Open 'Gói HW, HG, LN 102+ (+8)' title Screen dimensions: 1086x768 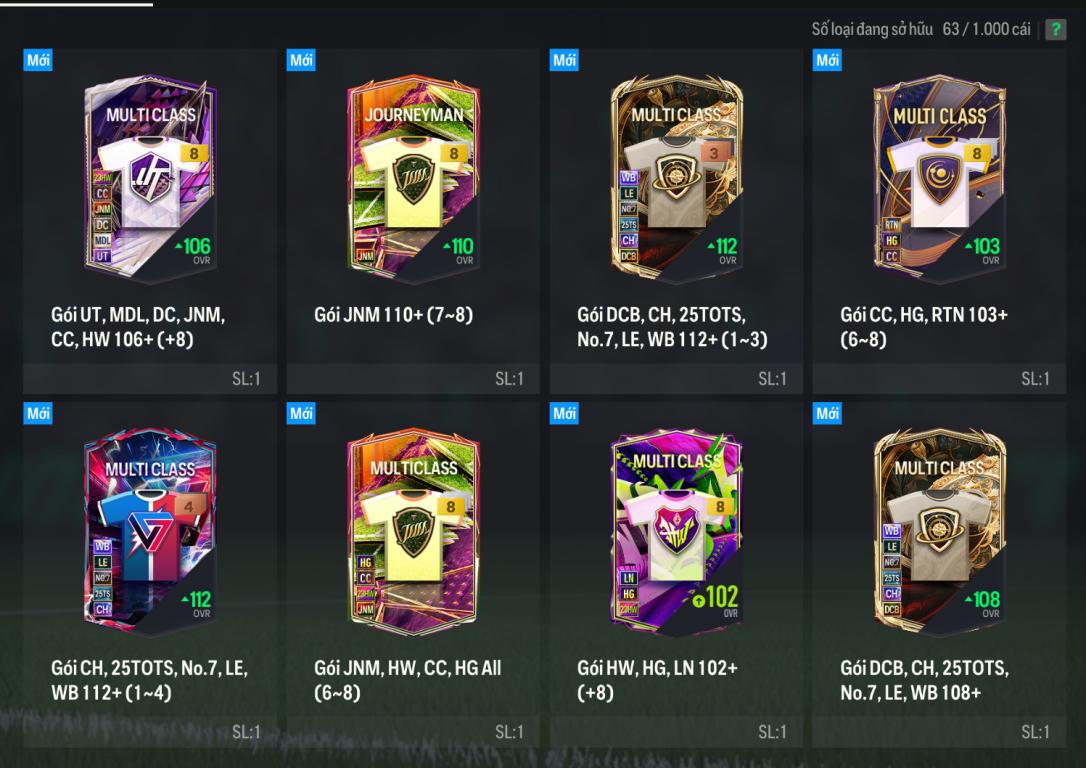tap(657, 680)
